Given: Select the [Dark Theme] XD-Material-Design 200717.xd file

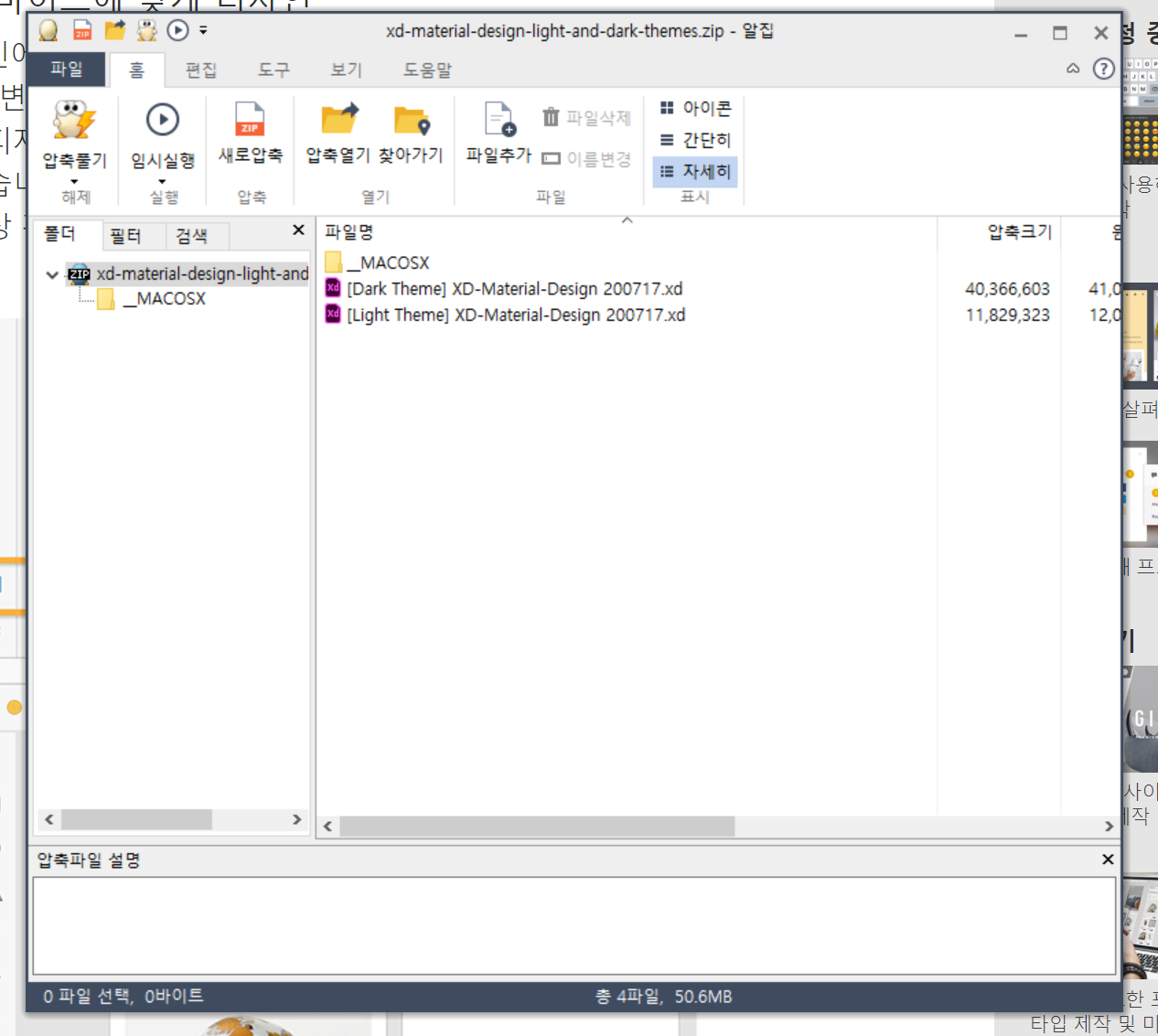Looking at the screenshot, I should pyautogui.click(x=504, y=289).
